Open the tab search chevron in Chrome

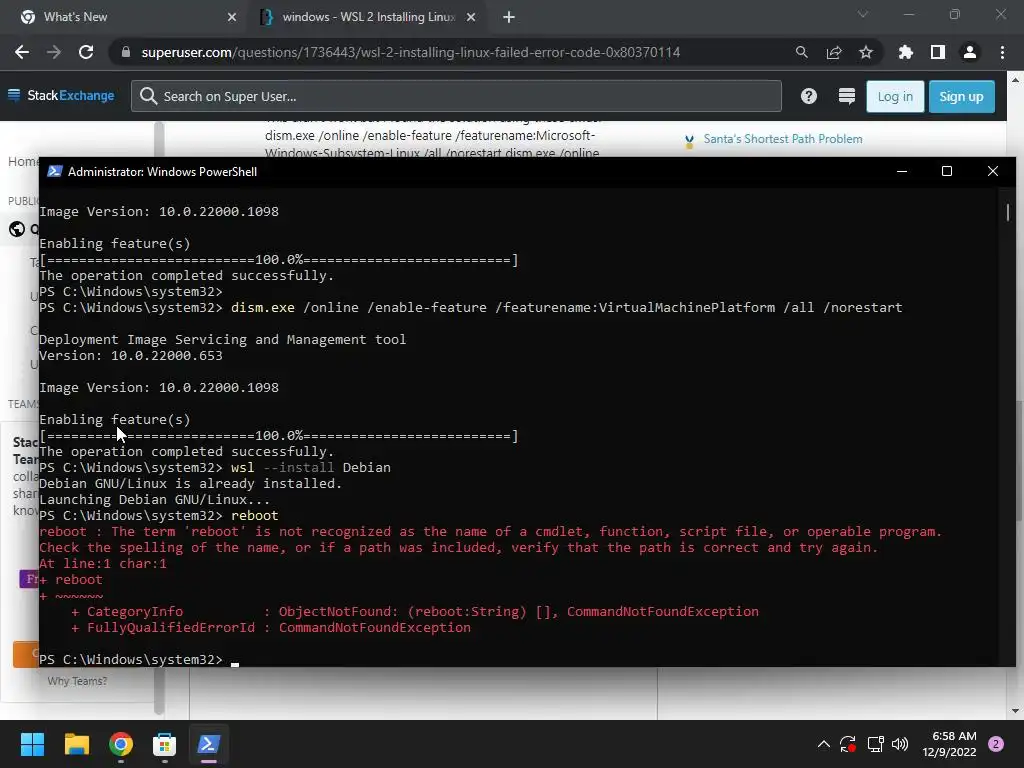863,14
